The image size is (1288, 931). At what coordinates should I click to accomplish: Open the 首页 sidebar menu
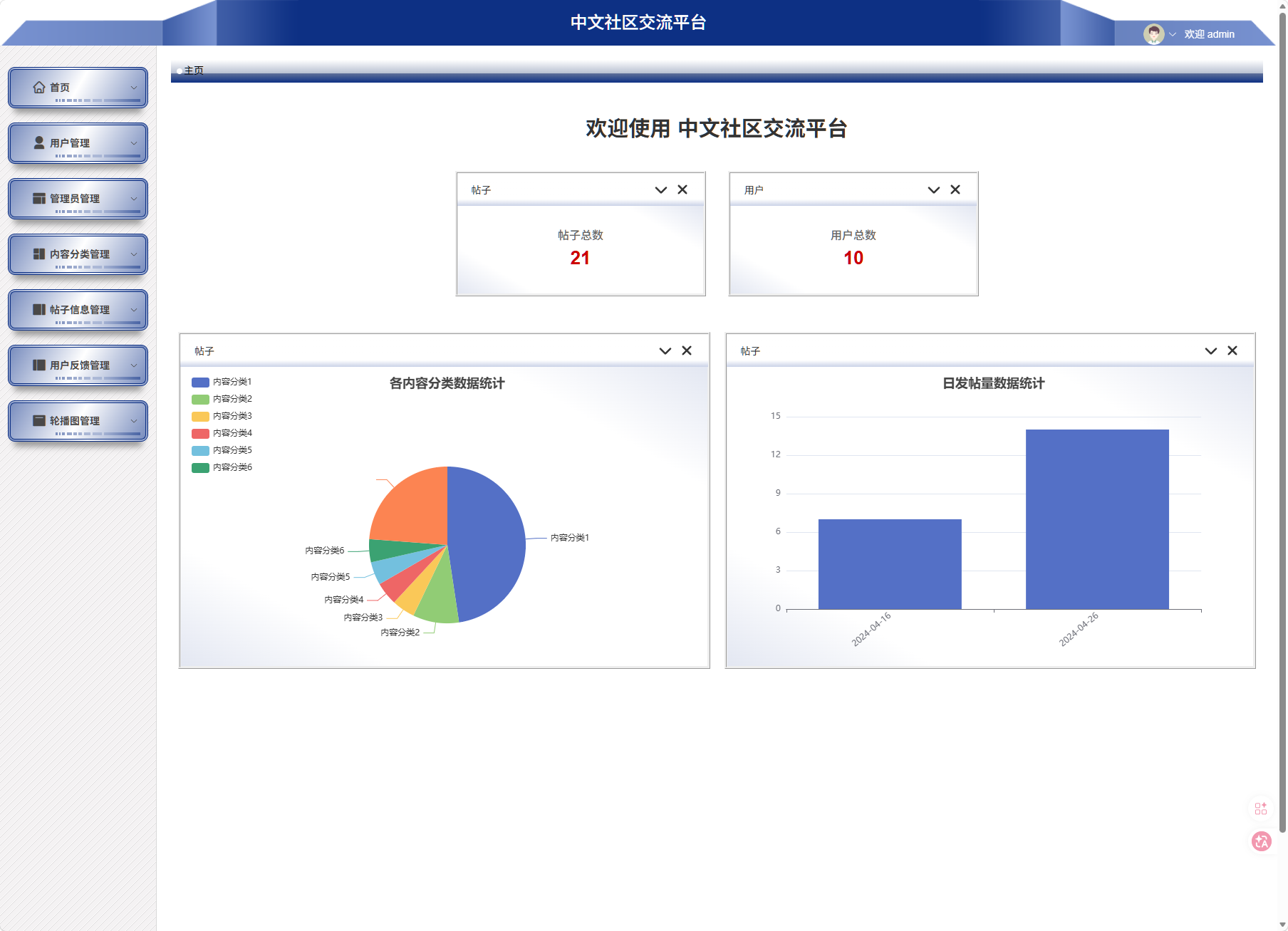coord(78,88)
